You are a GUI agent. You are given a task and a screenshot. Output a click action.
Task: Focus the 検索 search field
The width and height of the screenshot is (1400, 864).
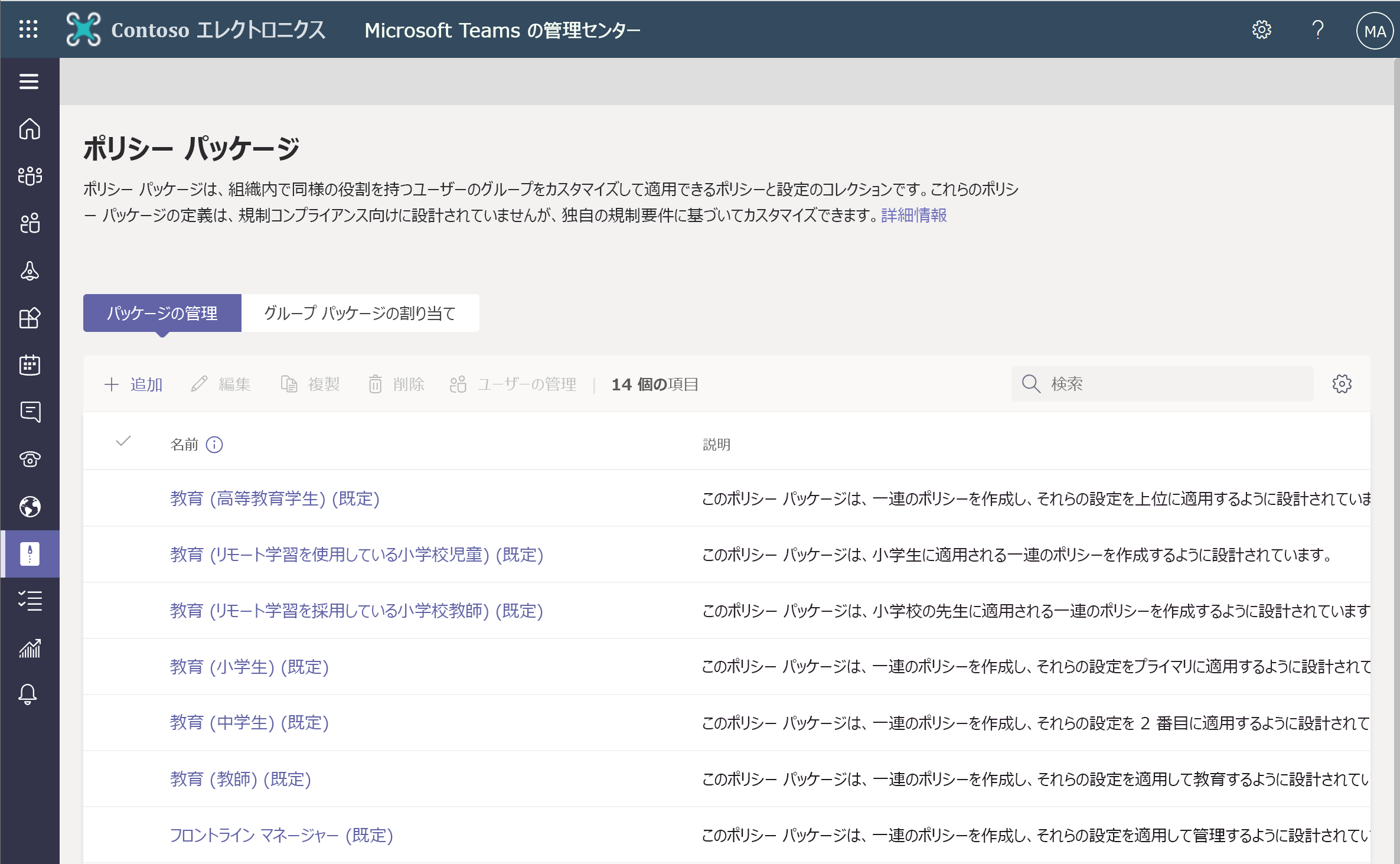pyautogui.click(x=1162, y=384)
